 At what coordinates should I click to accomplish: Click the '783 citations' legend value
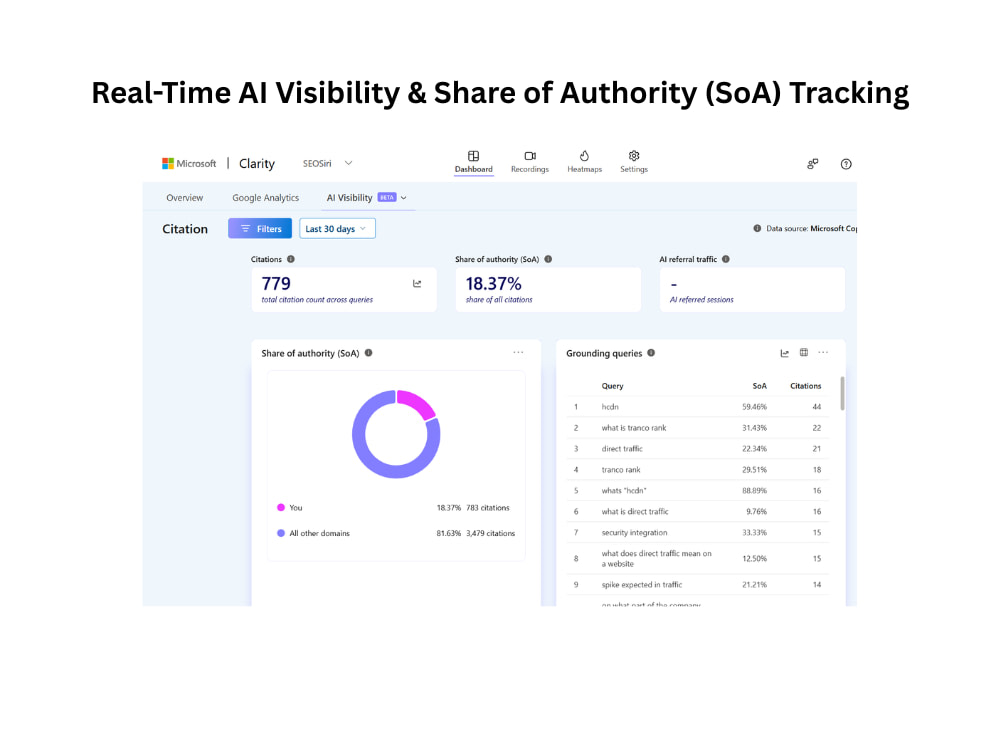[x=487, y=508]
